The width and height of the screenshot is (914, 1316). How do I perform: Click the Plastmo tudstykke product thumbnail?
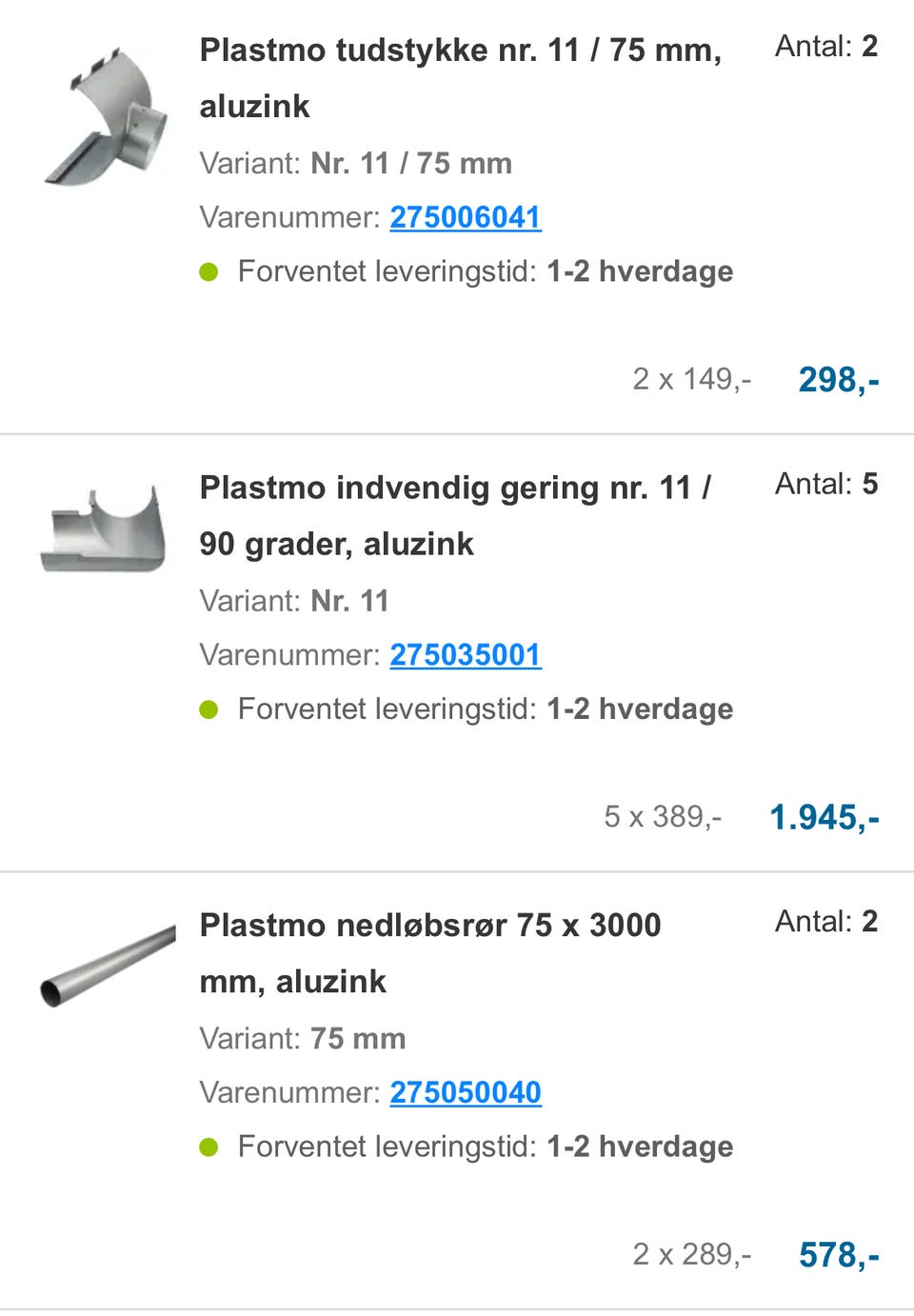click(107, 117)
